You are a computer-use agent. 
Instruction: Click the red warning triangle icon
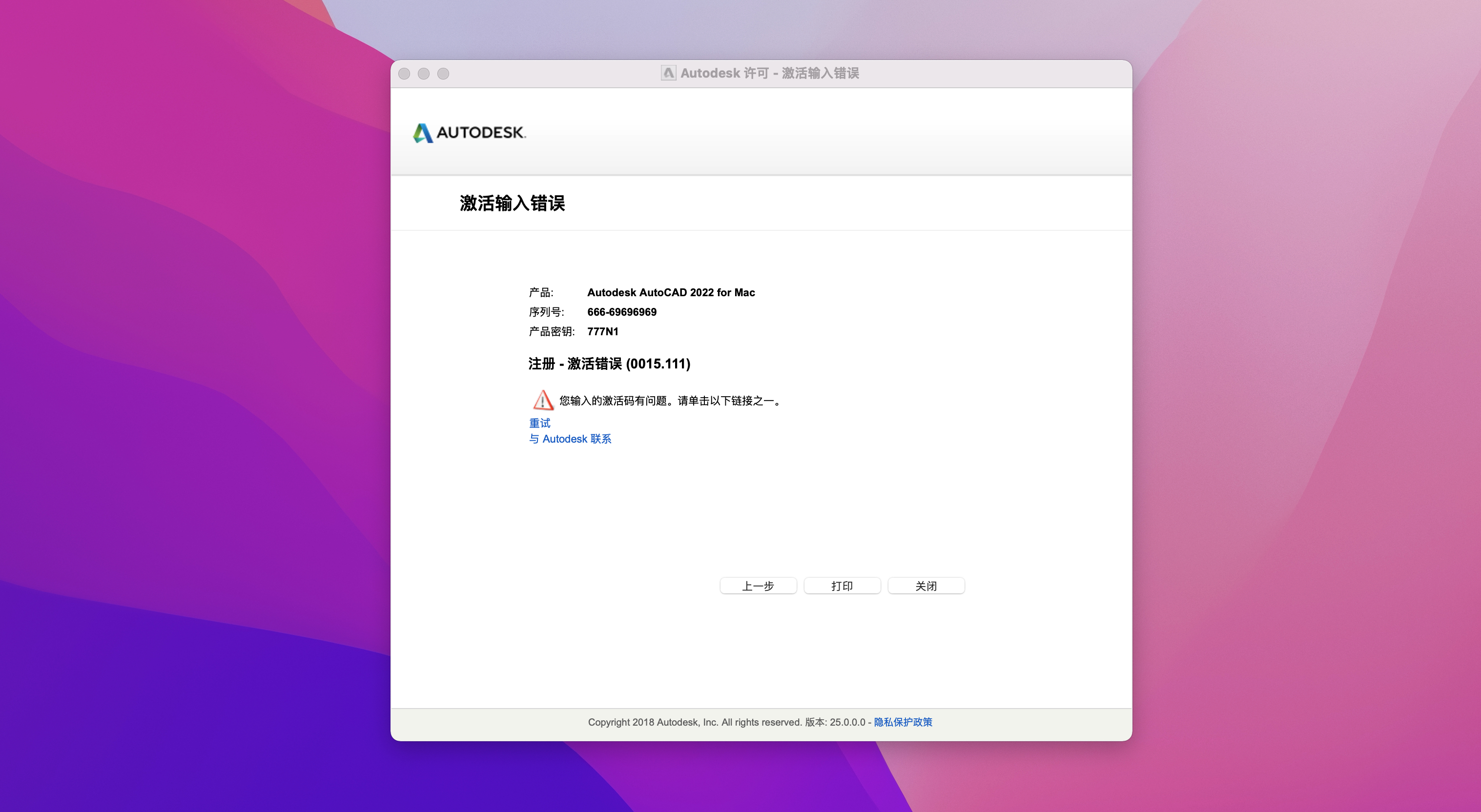coord(543,400)
